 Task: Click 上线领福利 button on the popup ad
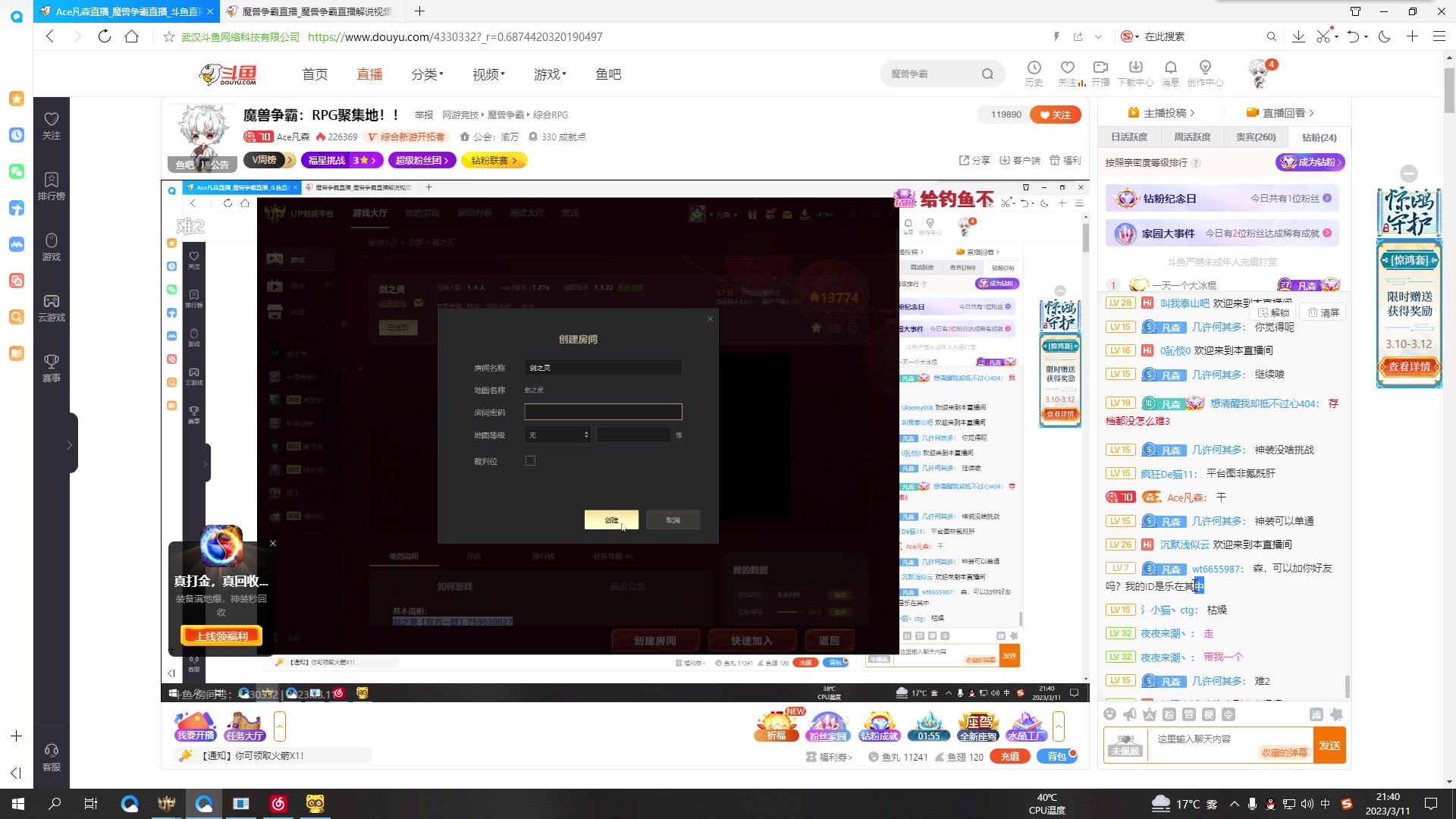[x=221, y=635]
